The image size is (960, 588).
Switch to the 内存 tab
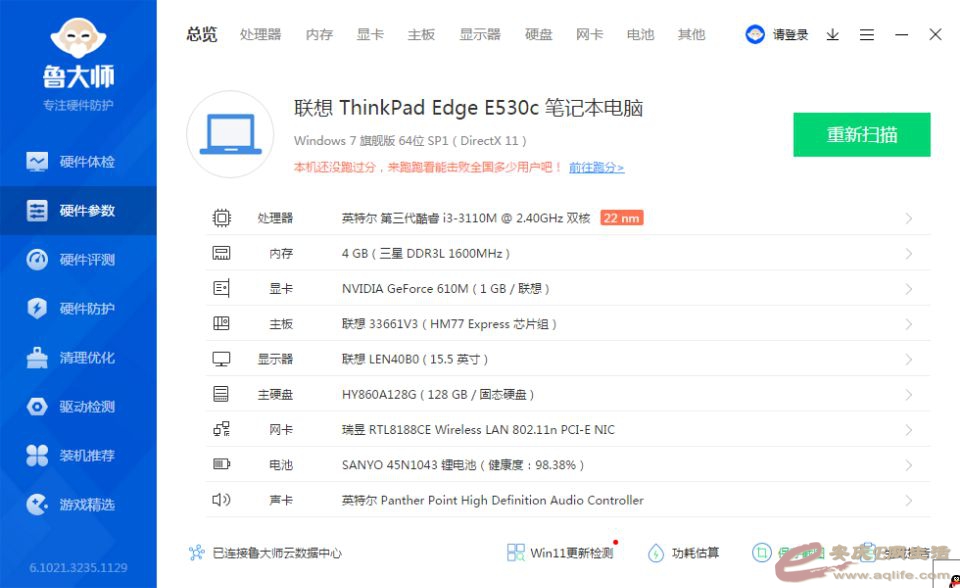319,35
